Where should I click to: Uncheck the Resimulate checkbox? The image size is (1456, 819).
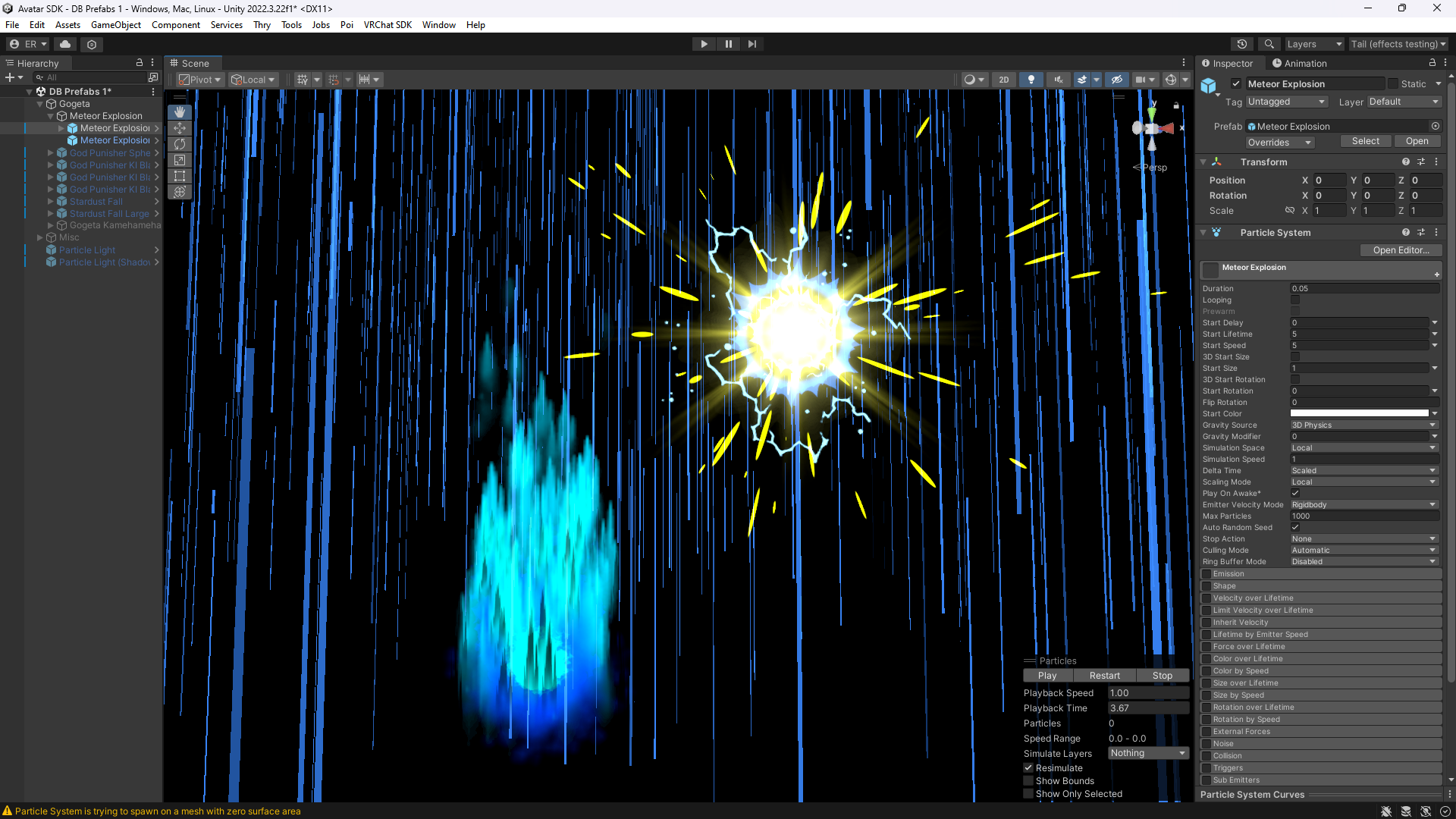tap(1028, 768)
